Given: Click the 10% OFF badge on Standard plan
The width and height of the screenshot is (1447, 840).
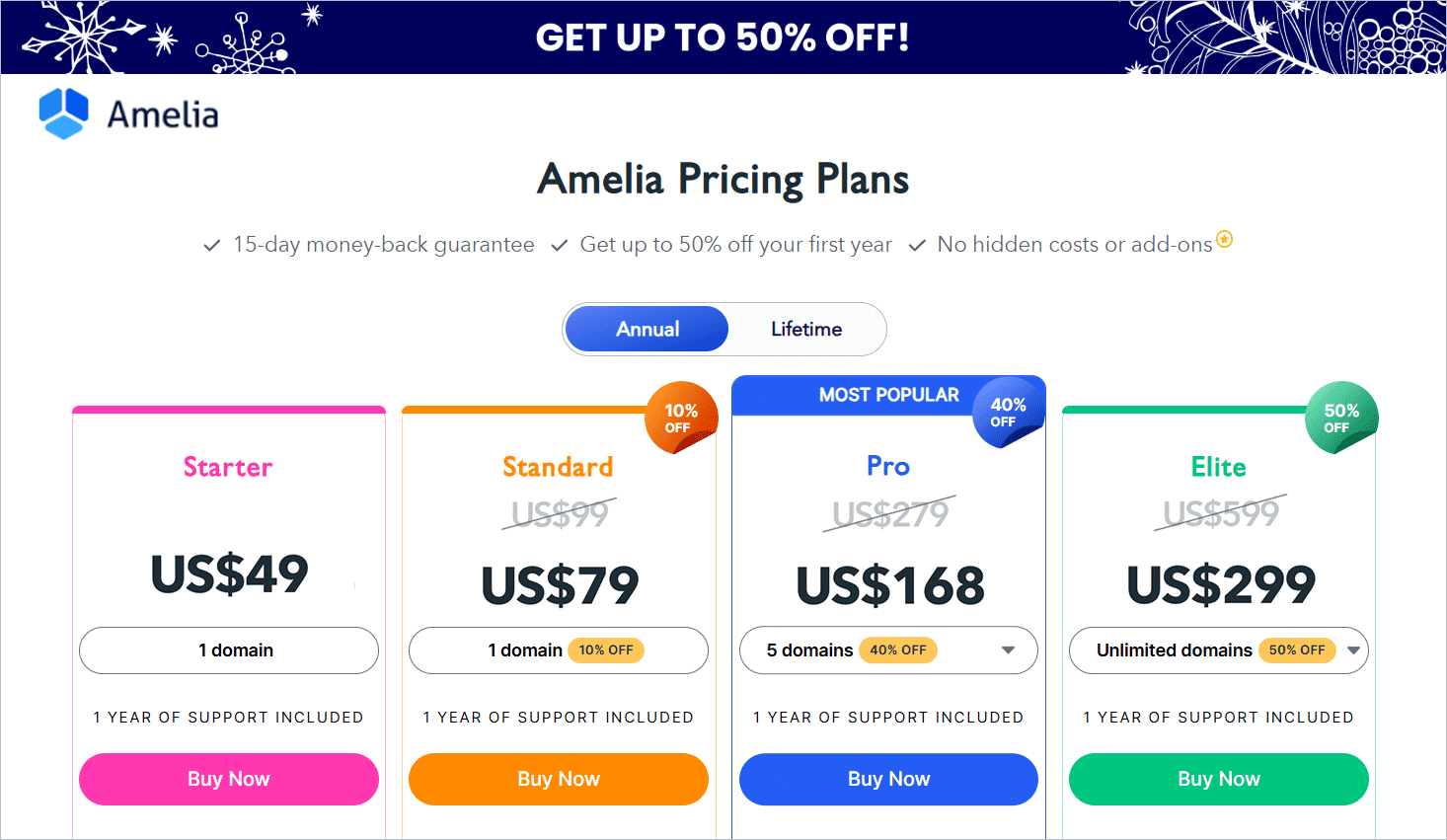Looking at the screenshot, I should coord(681,417).
